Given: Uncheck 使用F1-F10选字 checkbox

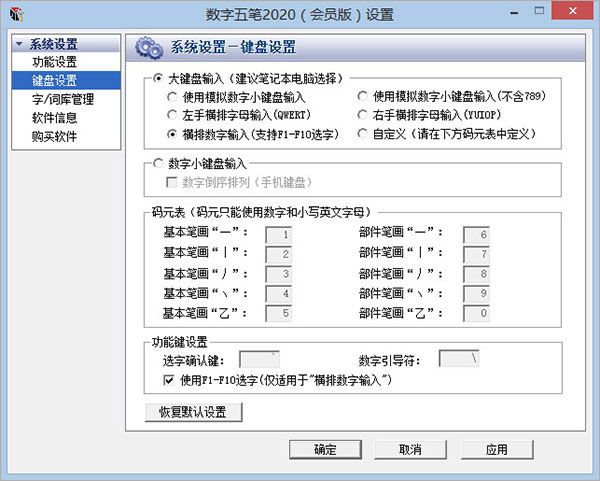Looking at the screenshot, I should [x=169, y=380].
